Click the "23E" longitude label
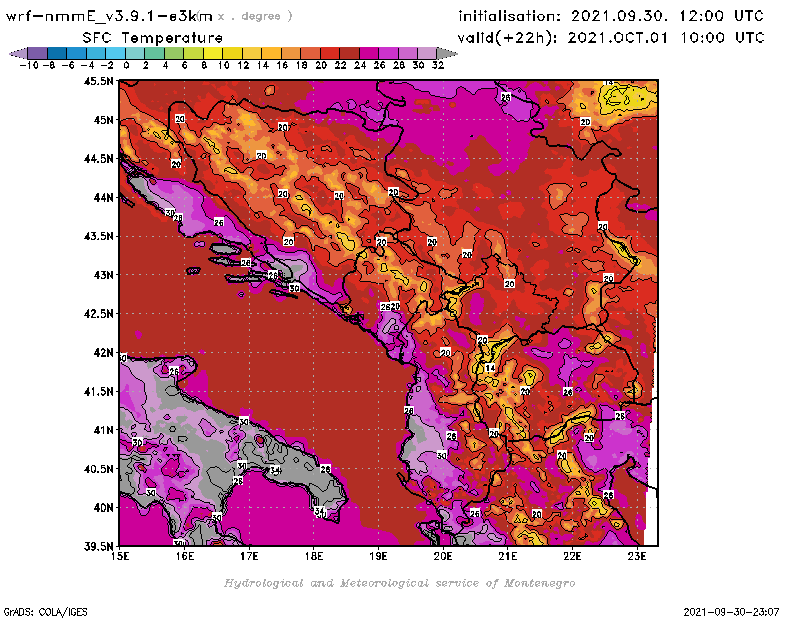 (x=637, y=556)
